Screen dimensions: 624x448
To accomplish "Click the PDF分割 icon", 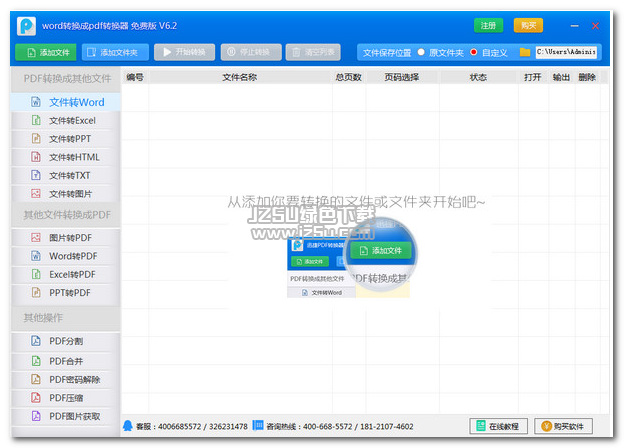I will point(36,341).
